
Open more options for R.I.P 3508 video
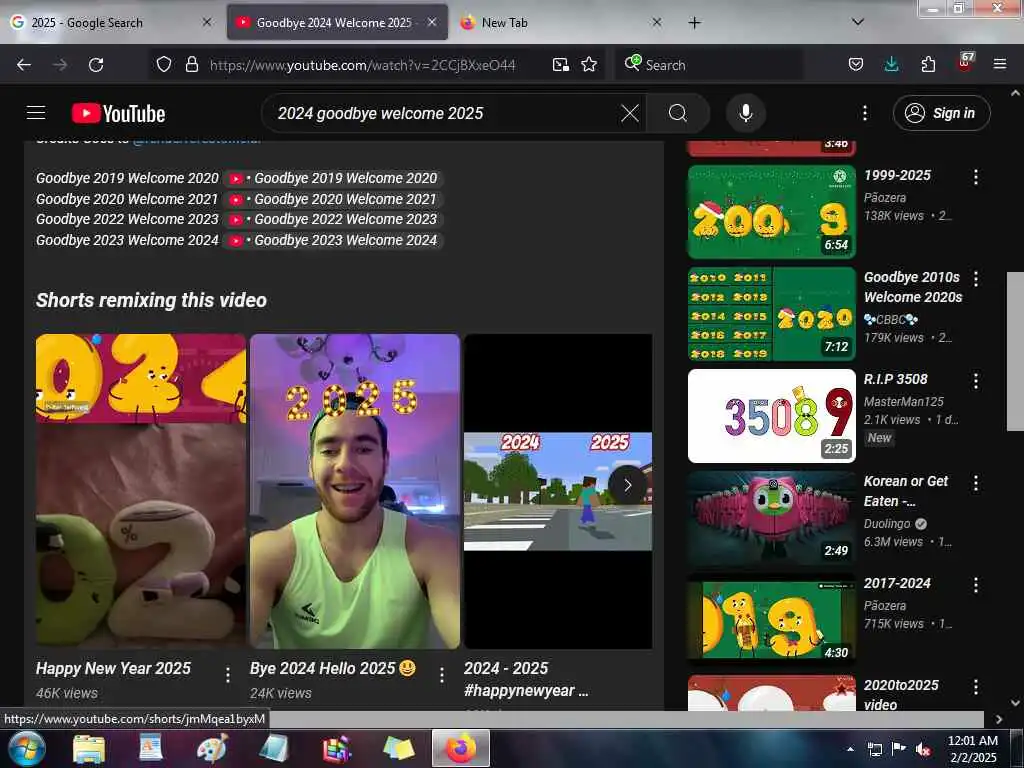point(976,381)
